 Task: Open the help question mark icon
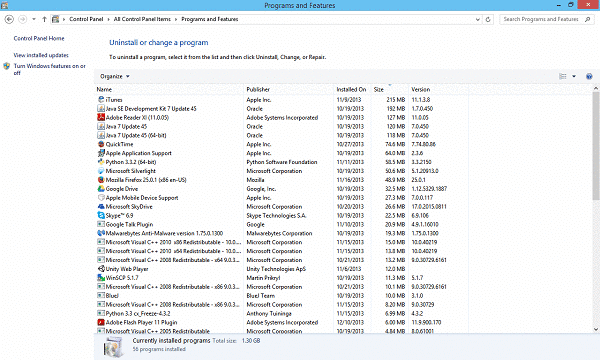[x=589, y=77]
